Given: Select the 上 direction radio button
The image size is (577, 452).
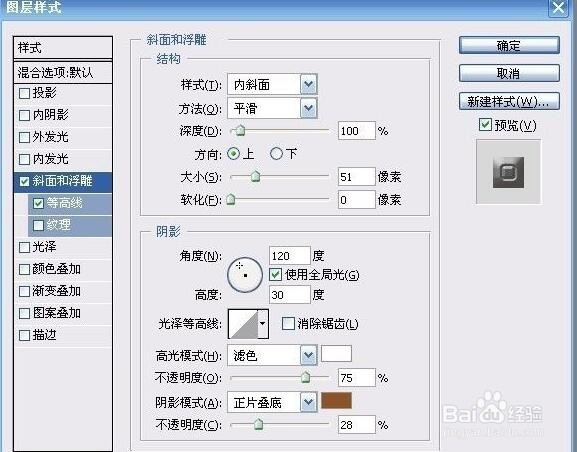Looking at the screenshot, I should (233, 153).
